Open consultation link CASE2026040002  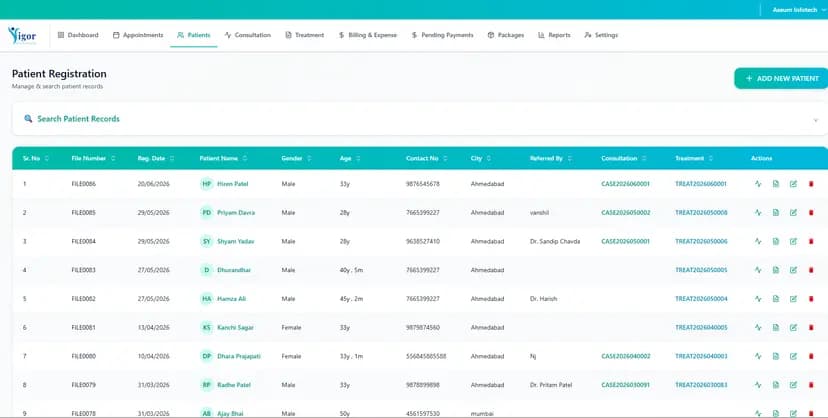pyautogui.click(x=626, y=356)
